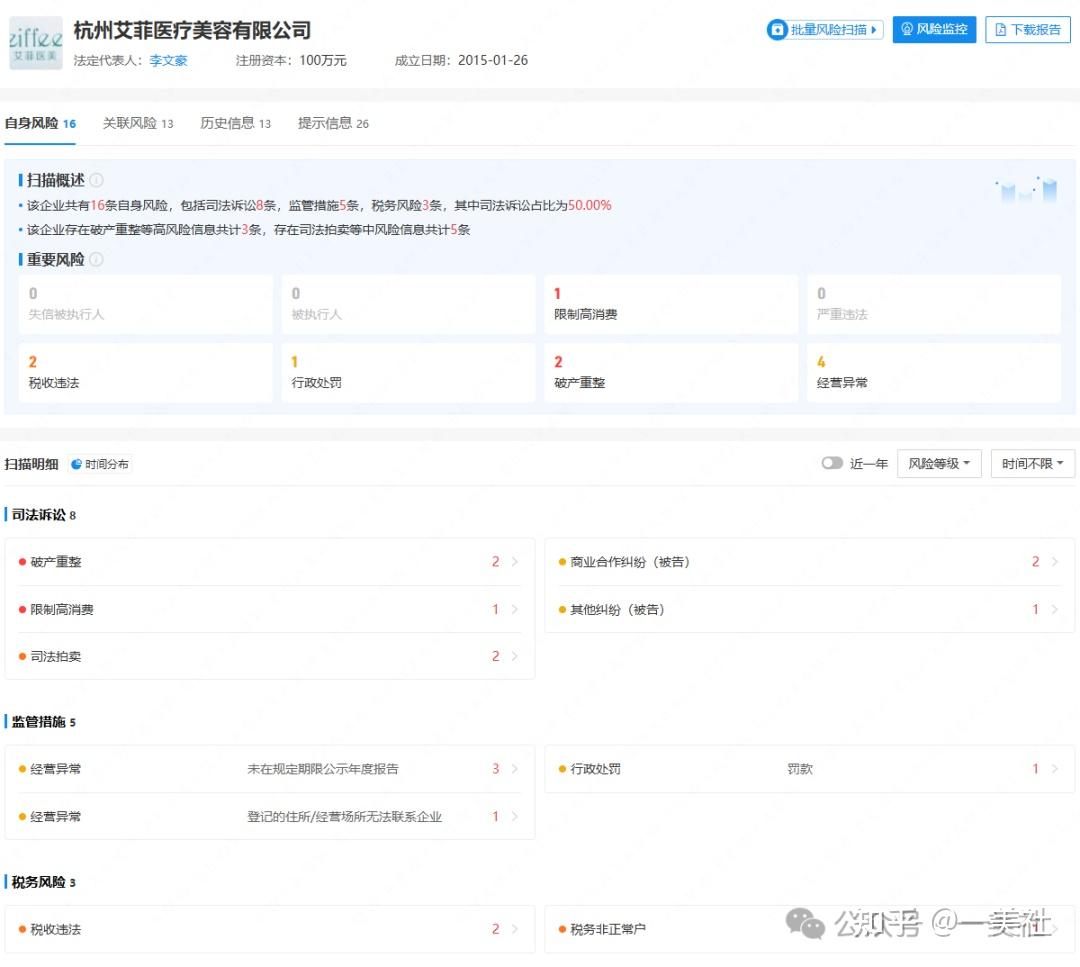Viewport: 1080px width, 967px height.
Task: Expand 税收违法 row chevron in 税务风险
Action: pyautogui.click(x=515, y=929)
